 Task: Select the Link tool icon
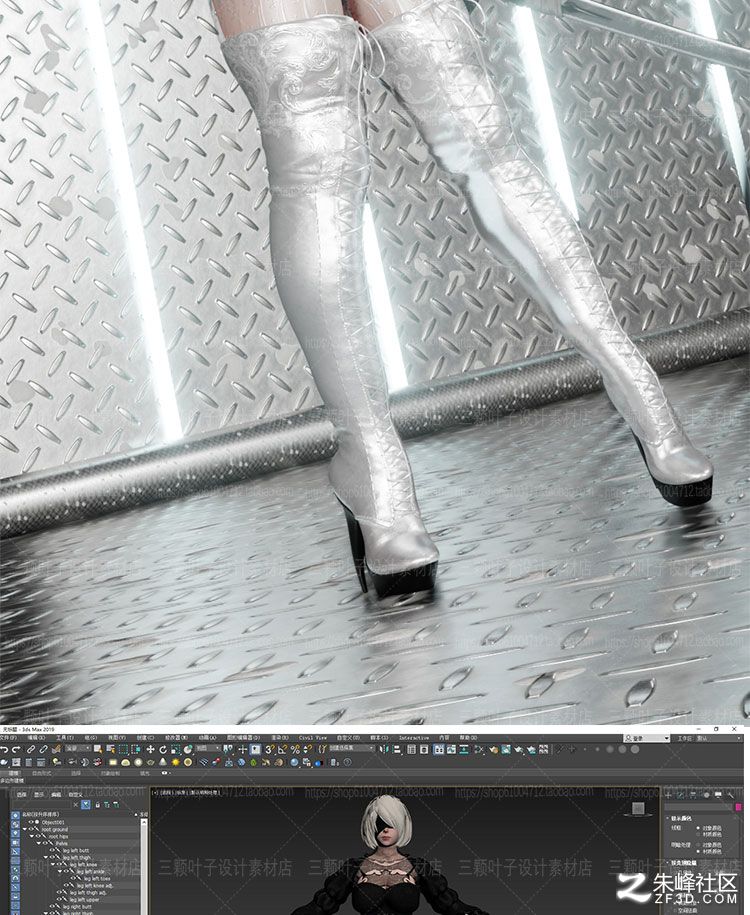[x=30, y=749]
